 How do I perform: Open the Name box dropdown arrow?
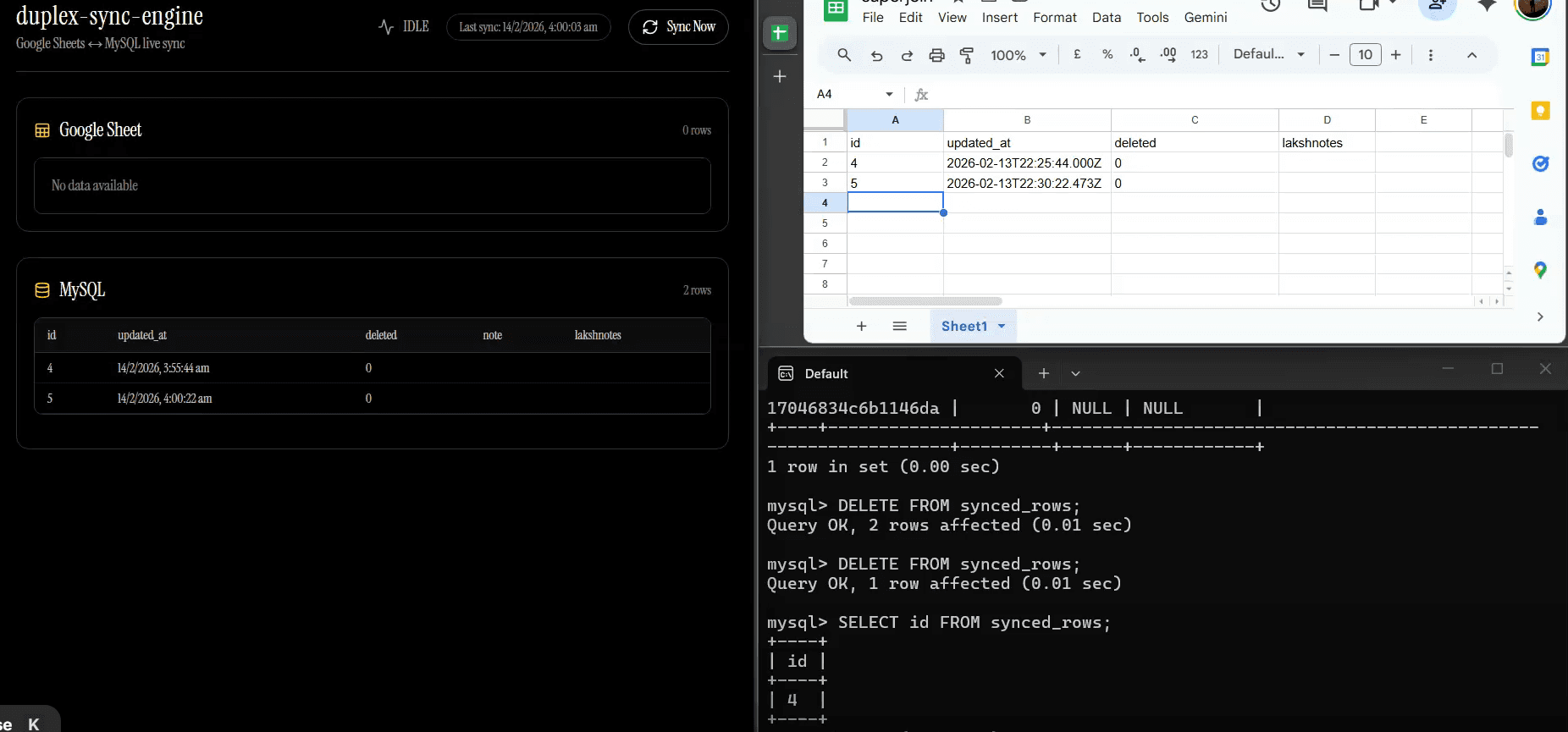[889, 94]
